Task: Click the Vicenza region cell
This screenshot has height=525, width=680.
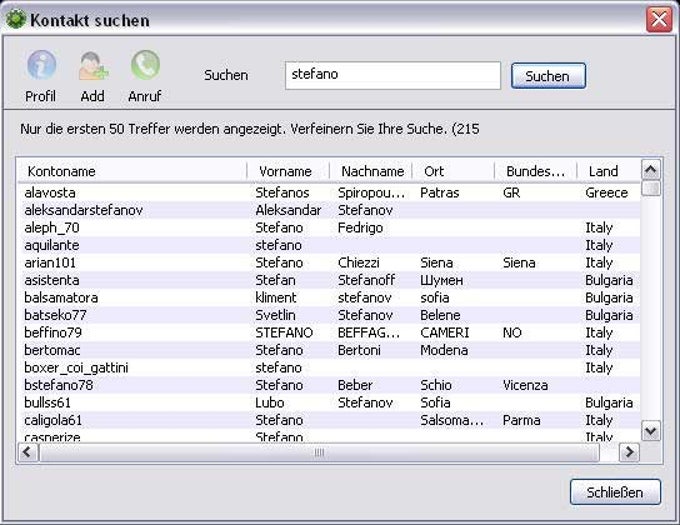Action: (x=525, y=385)
